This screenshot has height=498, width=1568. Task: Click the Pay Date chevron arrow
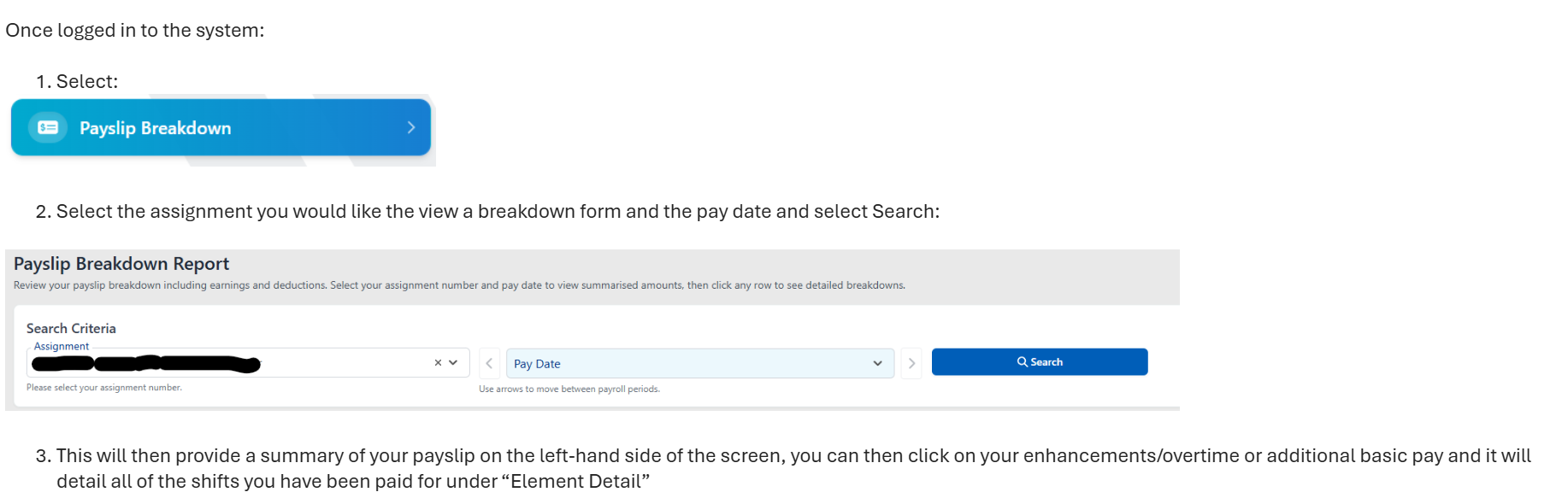pos(877,363)
